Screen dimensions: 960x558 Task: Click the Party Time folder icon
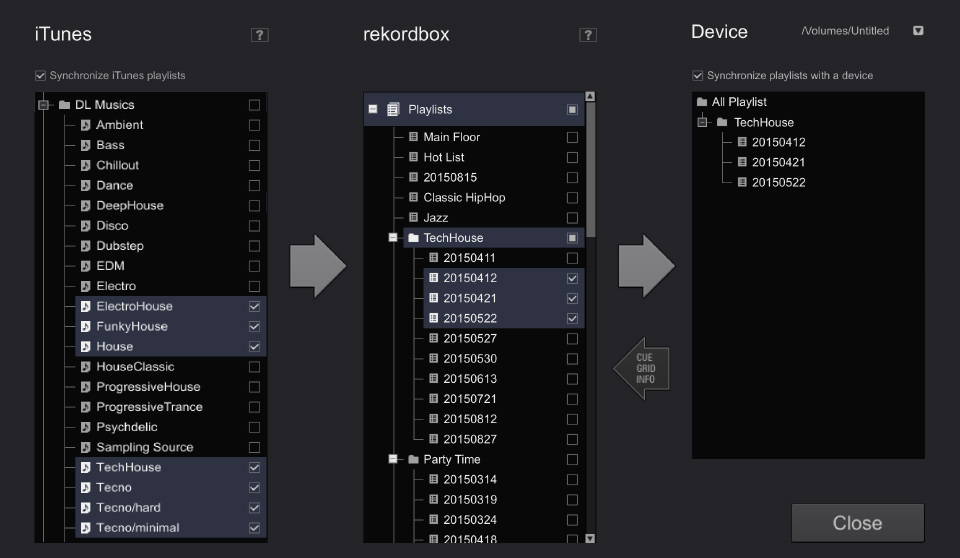click(413, 459)
